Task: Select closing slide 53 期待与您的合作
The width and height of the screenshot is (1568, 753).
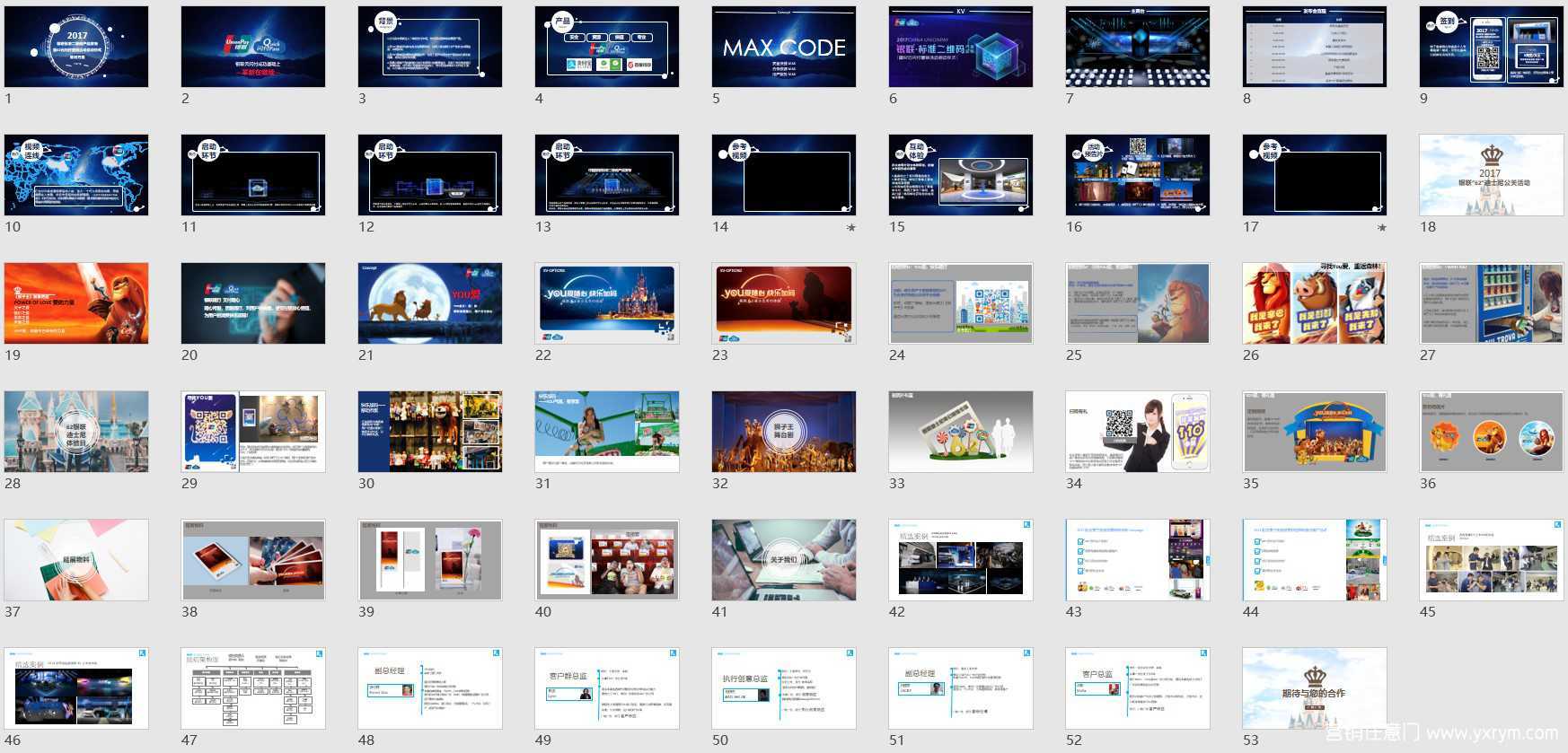Action: [1315, 688]
